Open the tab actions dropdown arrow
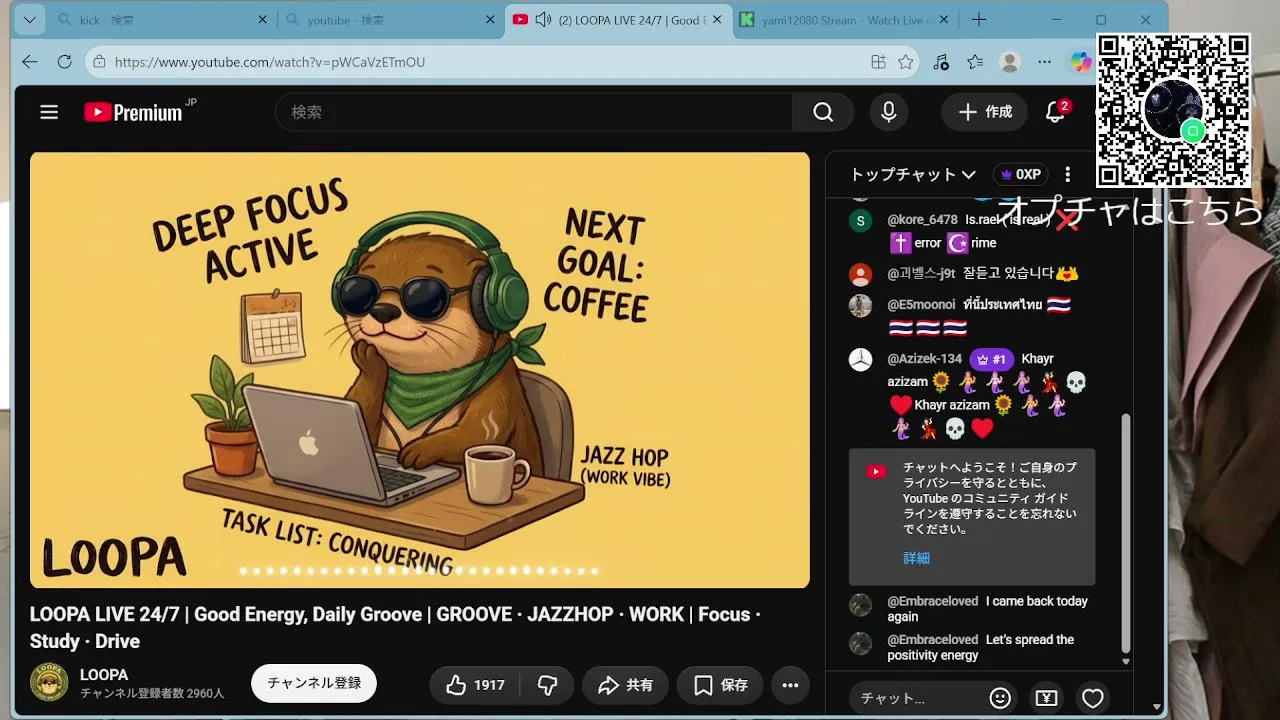The height and width of the screenshot is (720, 1280). click(29, 20)
